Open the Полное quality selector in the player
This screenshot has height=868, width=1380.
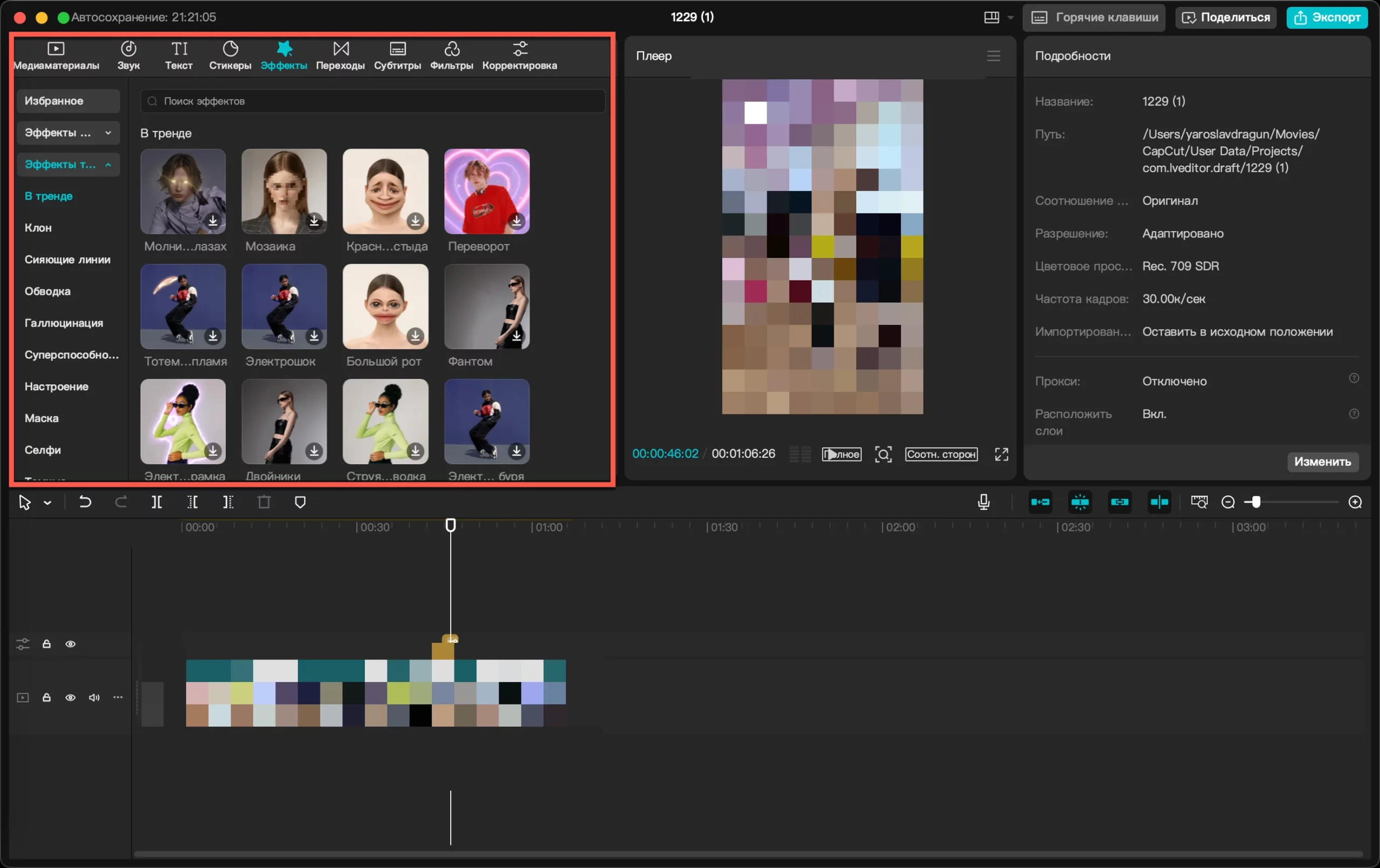(842, 454)
